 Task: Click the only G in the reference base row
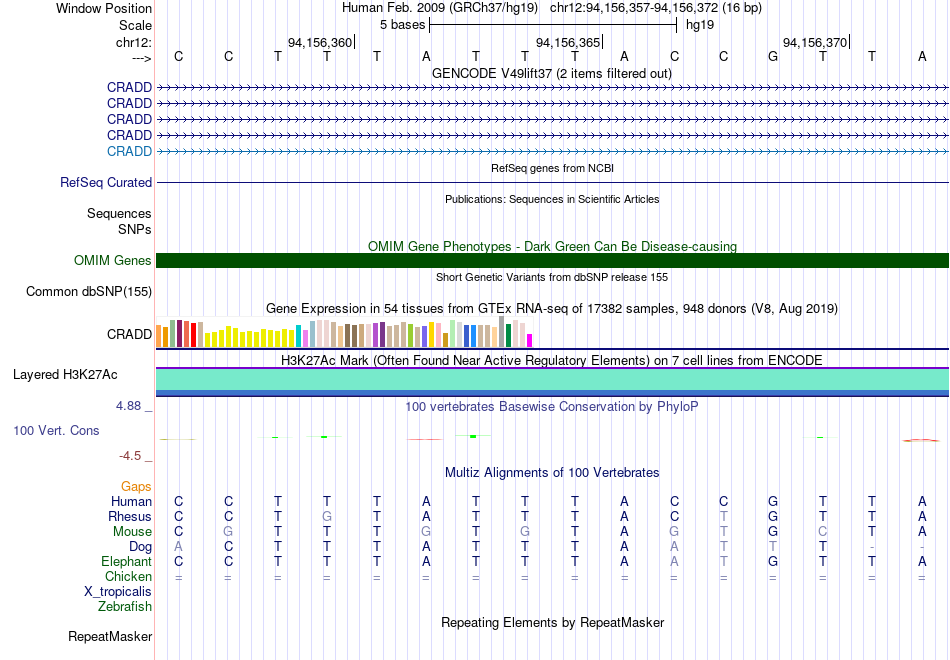(x=772, y=56)
